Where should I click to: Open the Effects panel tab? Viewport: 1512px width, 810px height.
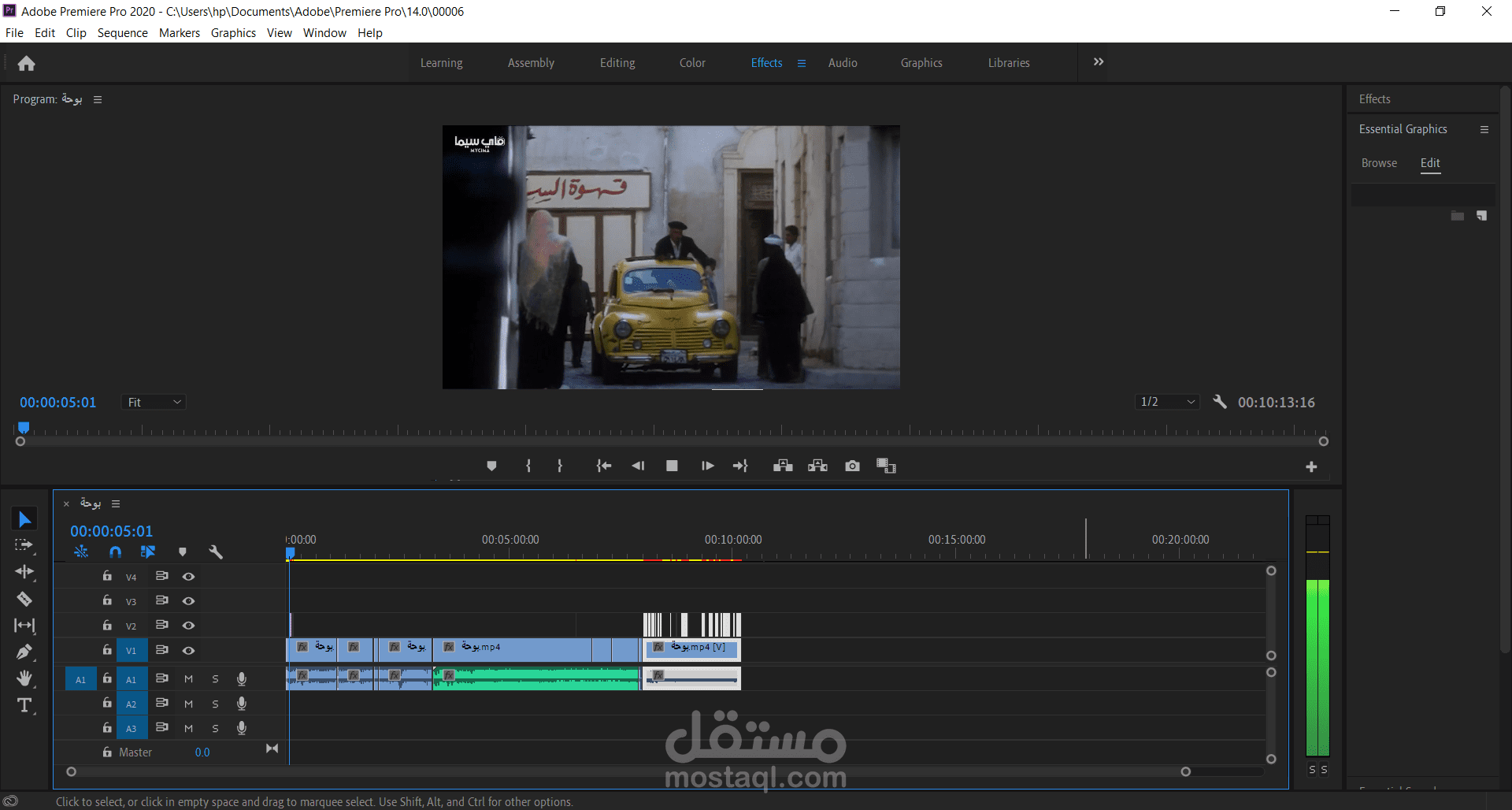click(1375, 99)
